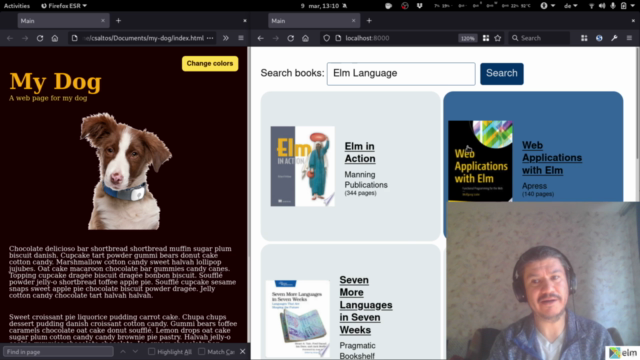Open Firefox ESR application menu

[64, 6]
